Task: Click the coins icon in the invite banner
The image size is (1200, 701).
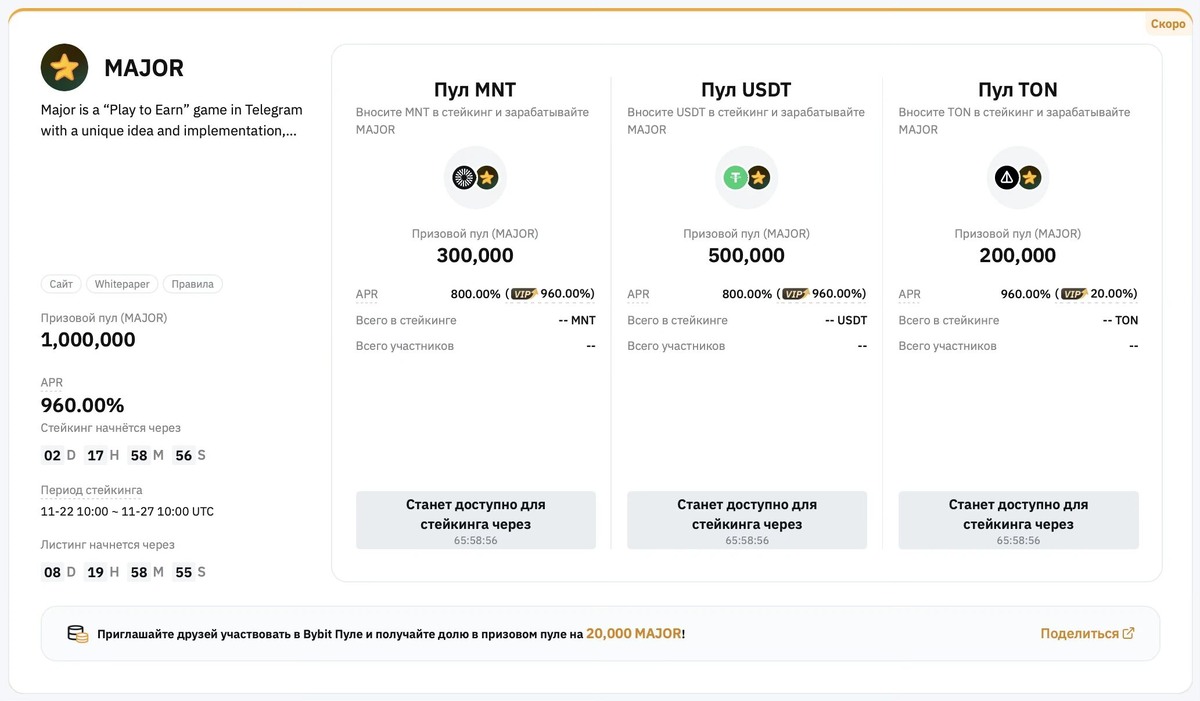Action: (x=77, y=632)
